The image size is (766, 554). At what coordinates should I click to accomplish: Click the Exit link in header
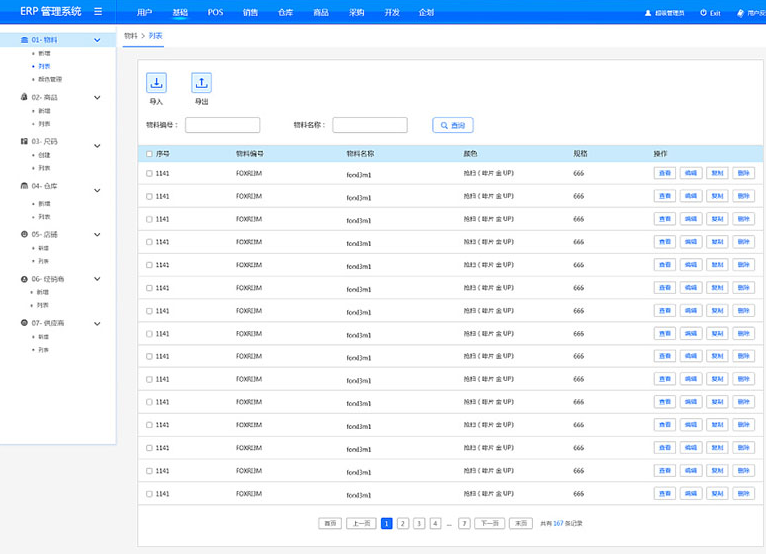715,13
